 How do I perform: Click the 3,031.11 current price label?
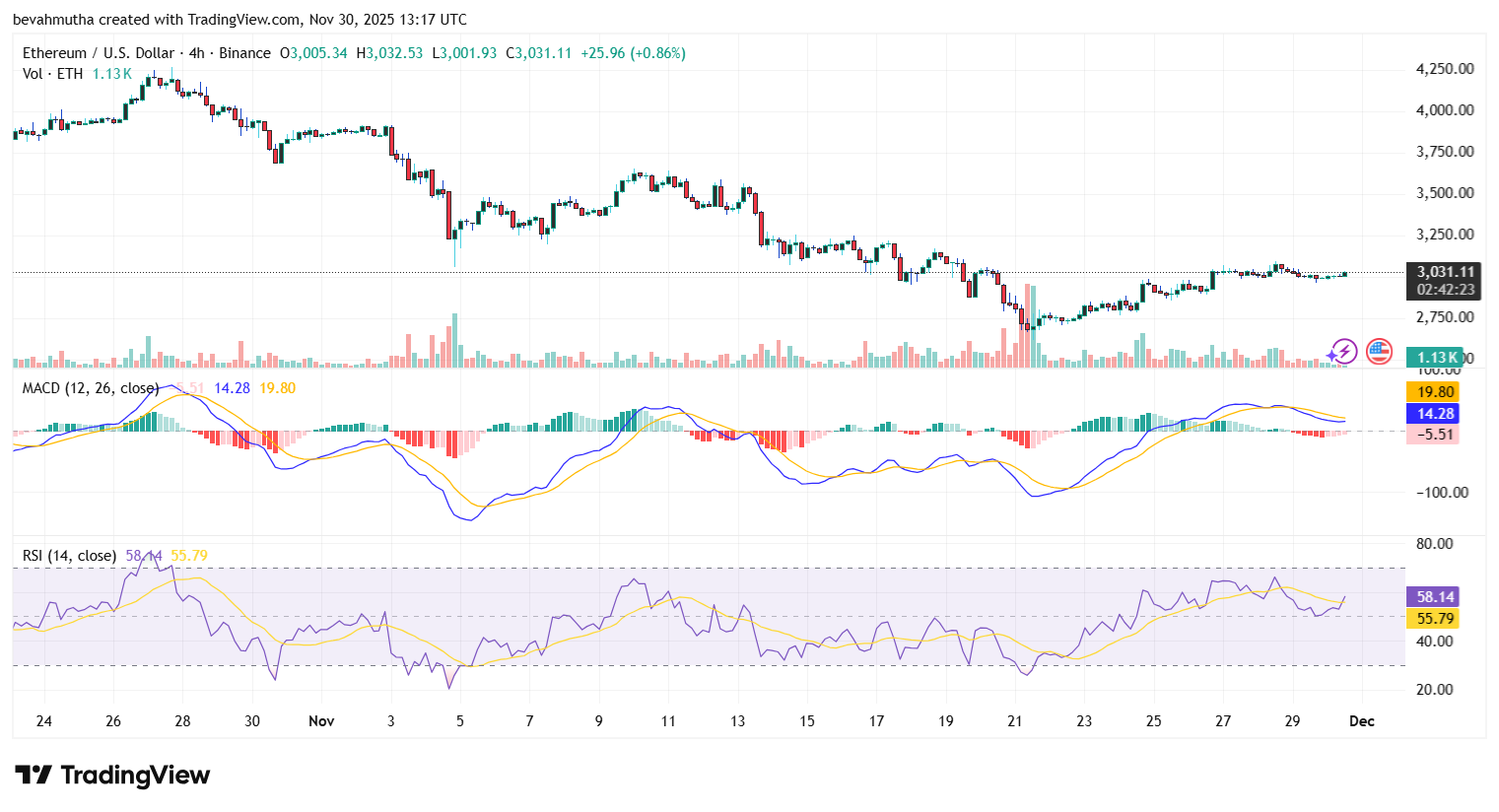(1443, 271)
